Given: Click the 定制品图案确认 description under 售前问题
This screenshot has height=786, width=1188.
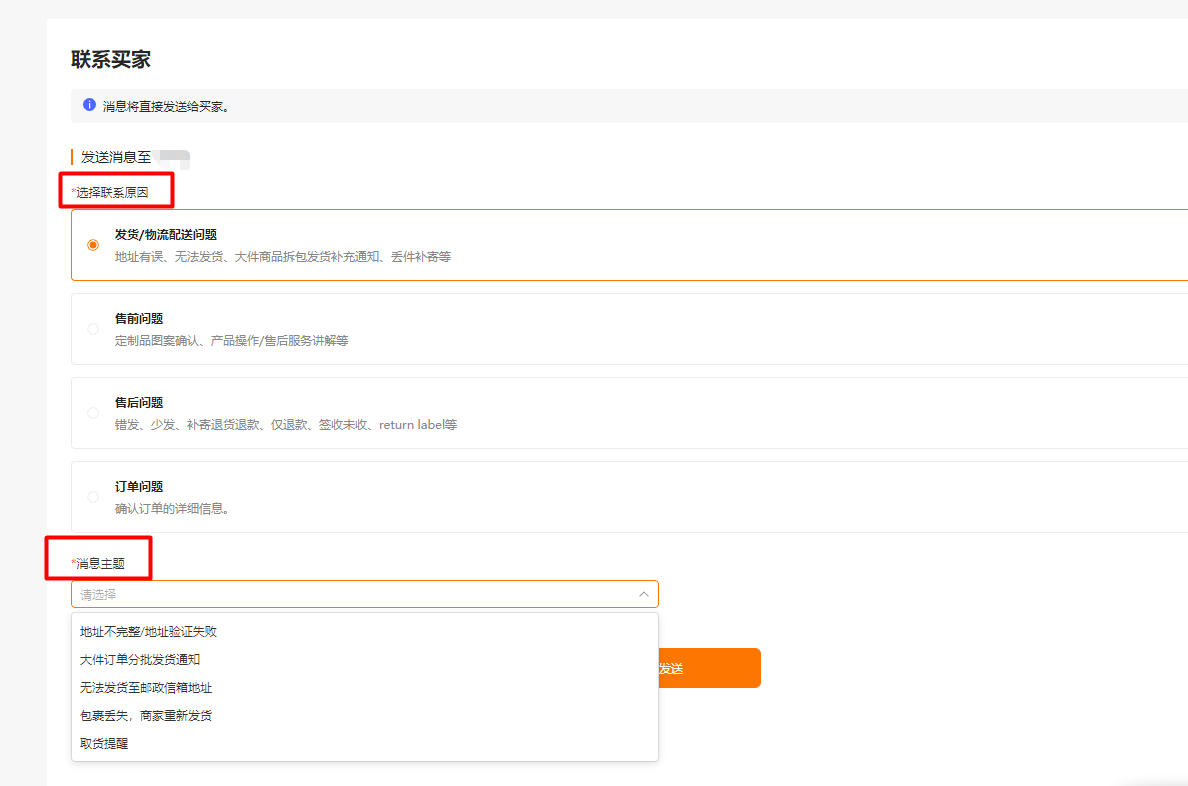Looking at the screenshot, I should click(231, 340).
